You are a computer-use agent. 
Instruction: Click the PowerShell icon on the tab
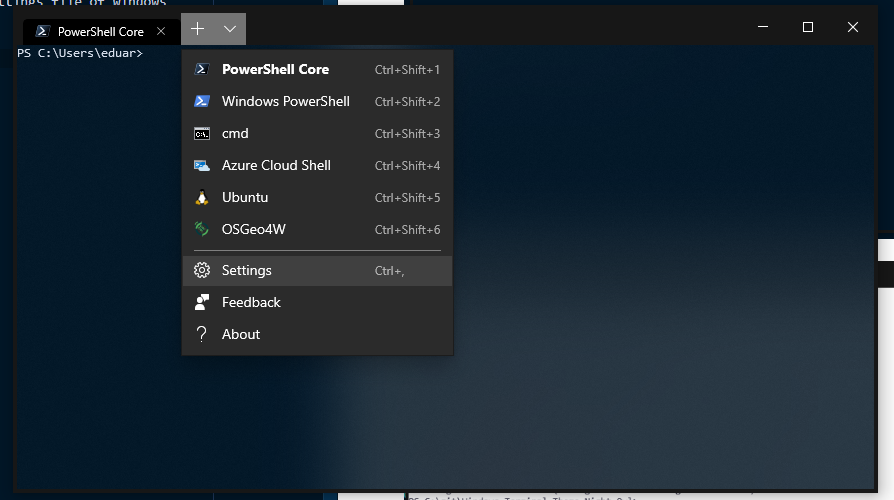(43, 31)
